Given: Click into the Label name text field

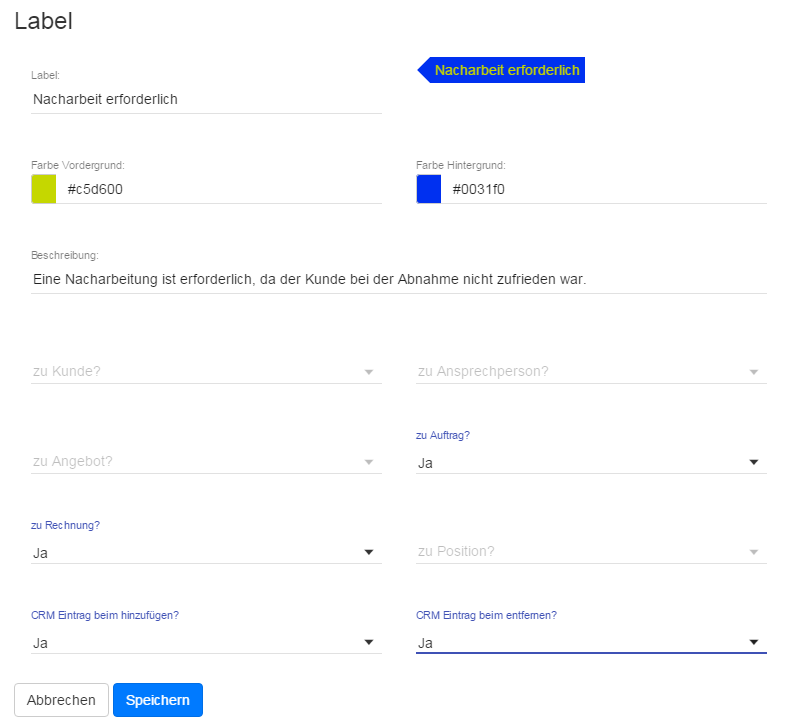Looking at the screenshot, I should coord(206,99).
